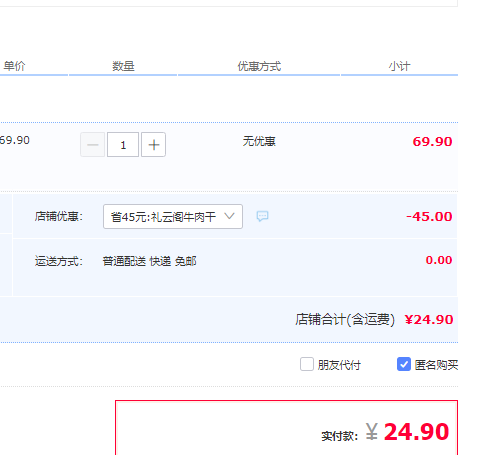
Task: Open the 省45元 store discount dropdown
Action: tap(173, 217)
